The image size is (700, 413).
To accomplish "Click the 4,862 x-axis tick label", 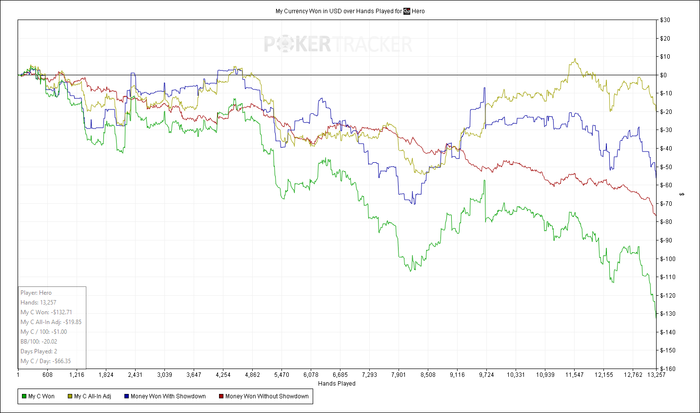I will click(252, 375).
